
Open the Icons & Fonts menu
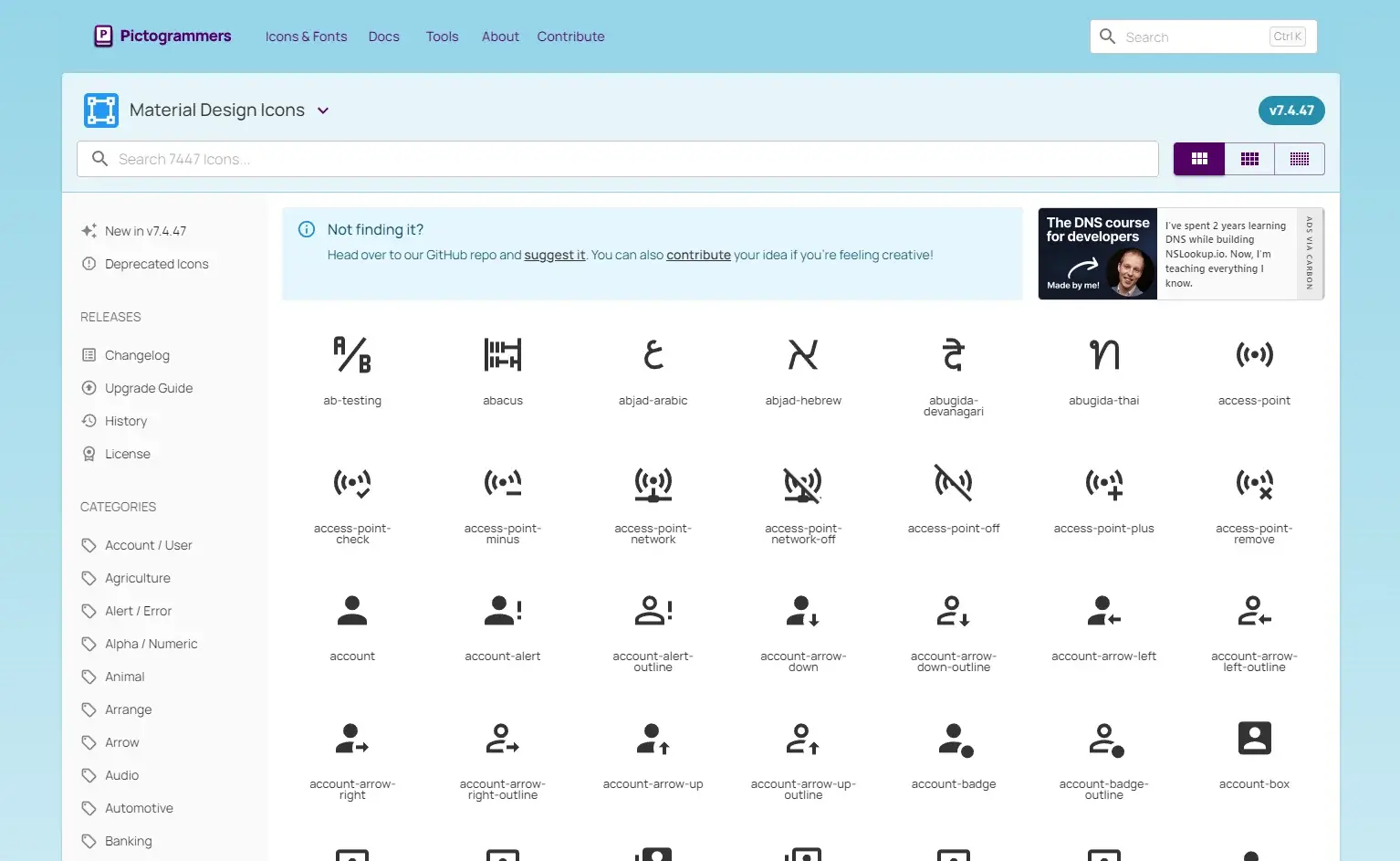(x=306, y=37)
